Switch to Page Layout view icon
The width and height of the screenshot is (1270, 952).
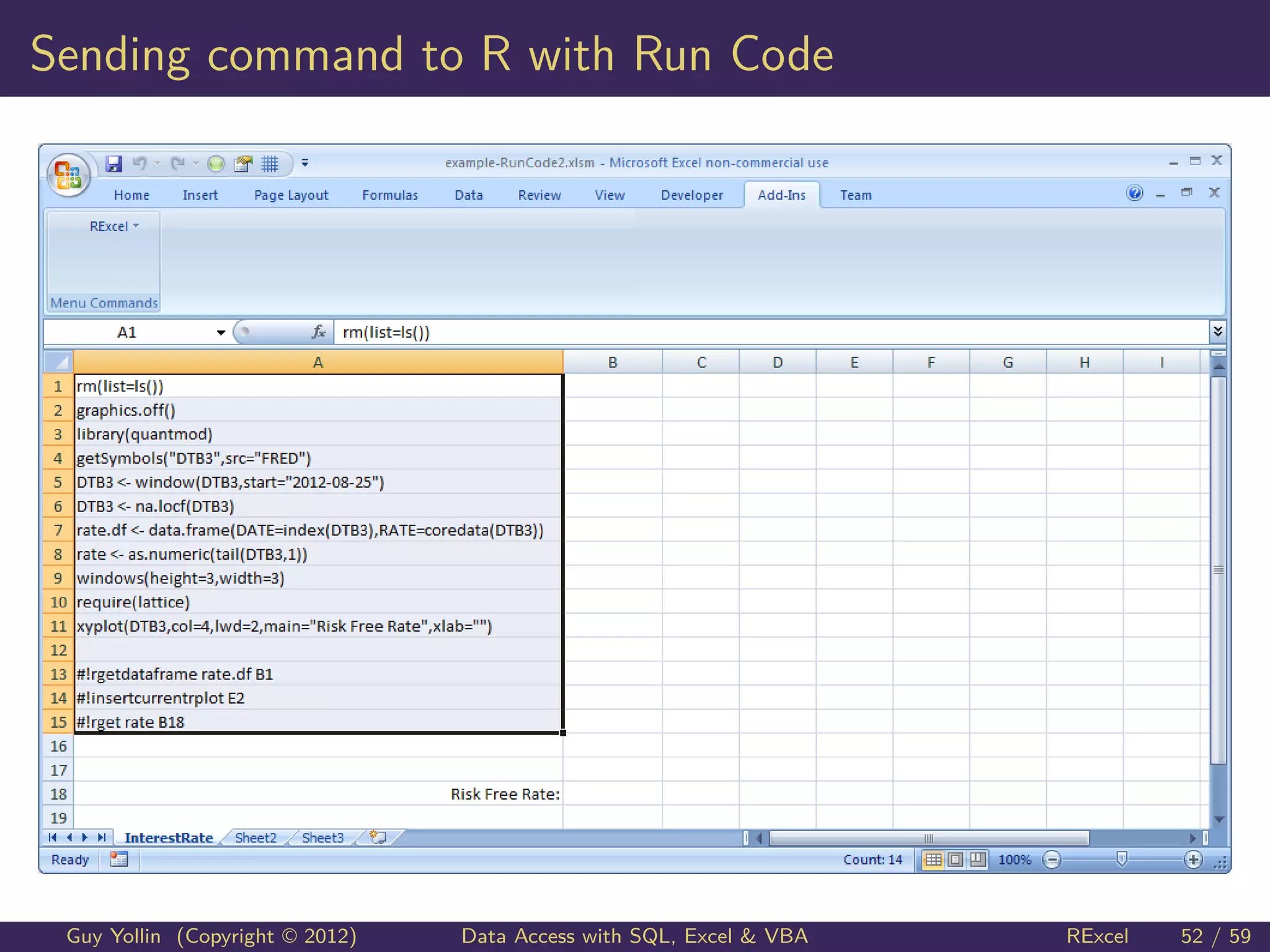click(956, 860)
